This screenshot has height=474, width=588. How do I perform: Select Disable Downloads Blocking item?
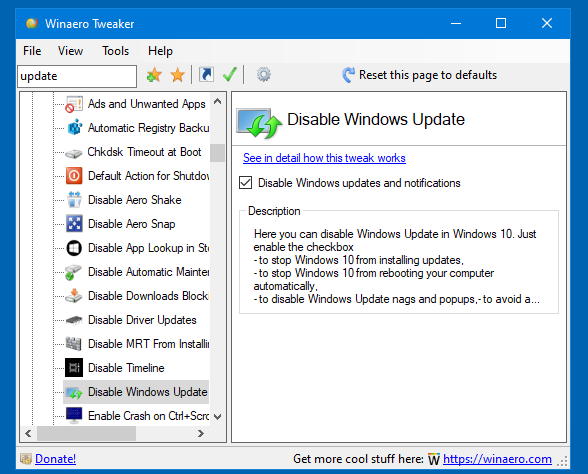[x=148, y=296]
